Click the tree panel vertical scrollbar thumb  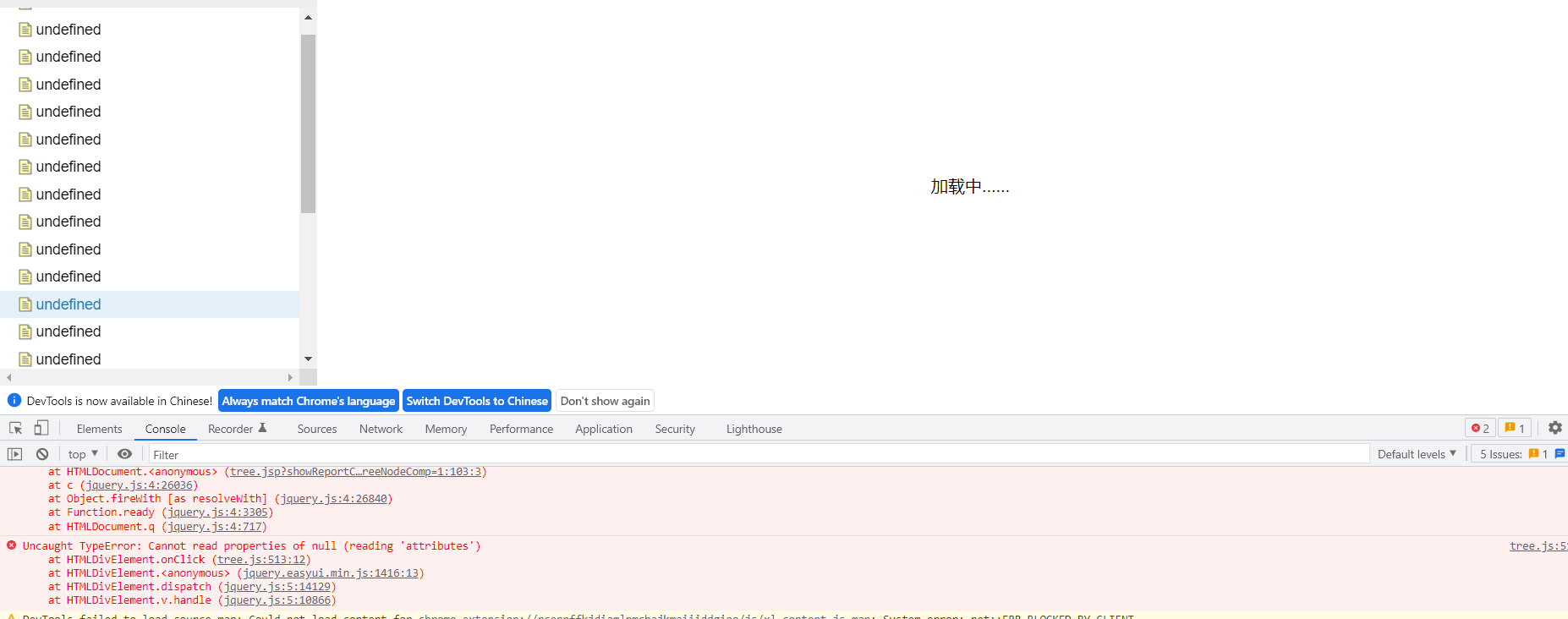(308, 123)
